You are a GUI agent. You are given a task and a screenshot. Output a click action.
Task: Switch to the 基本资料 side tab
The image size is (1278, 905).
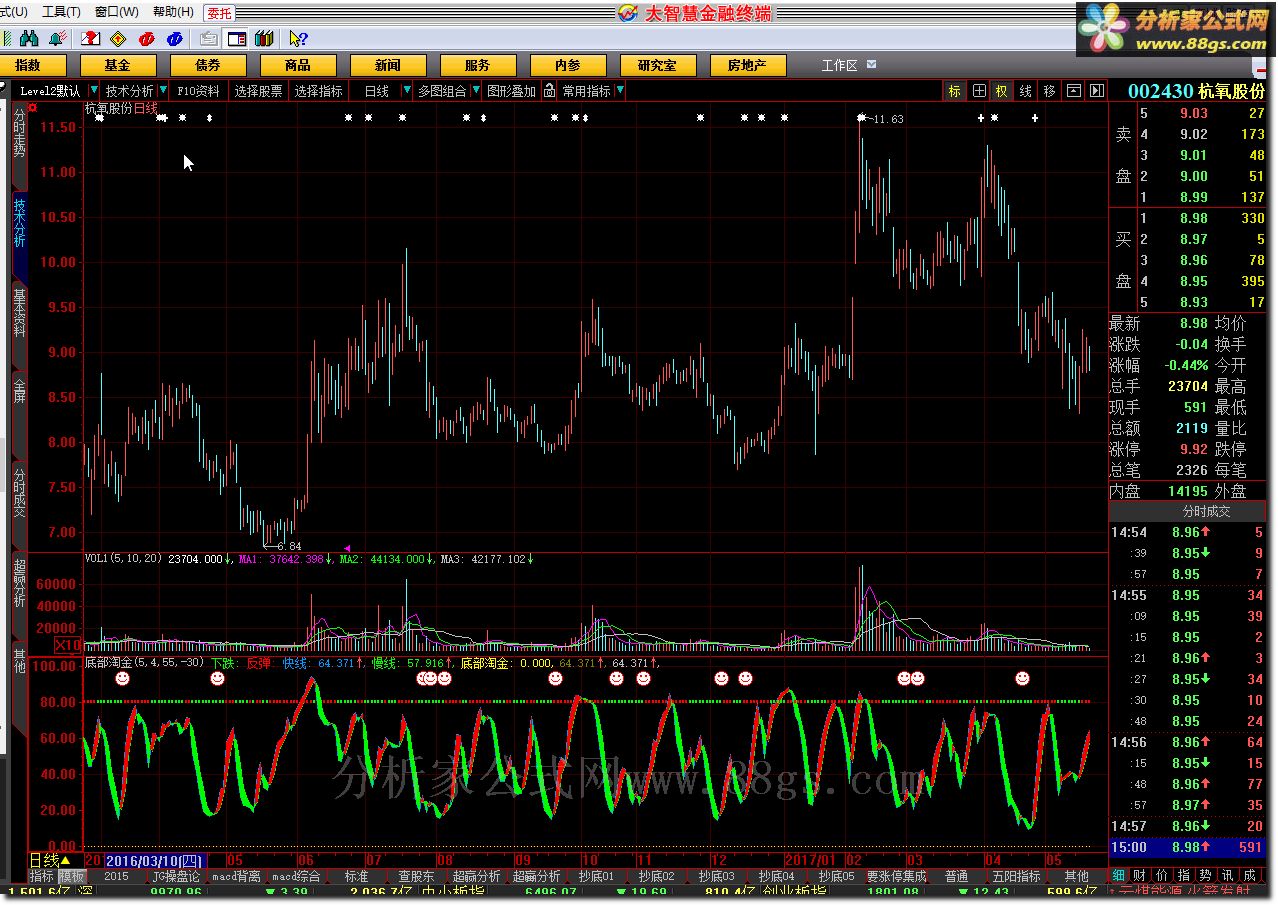19,313
